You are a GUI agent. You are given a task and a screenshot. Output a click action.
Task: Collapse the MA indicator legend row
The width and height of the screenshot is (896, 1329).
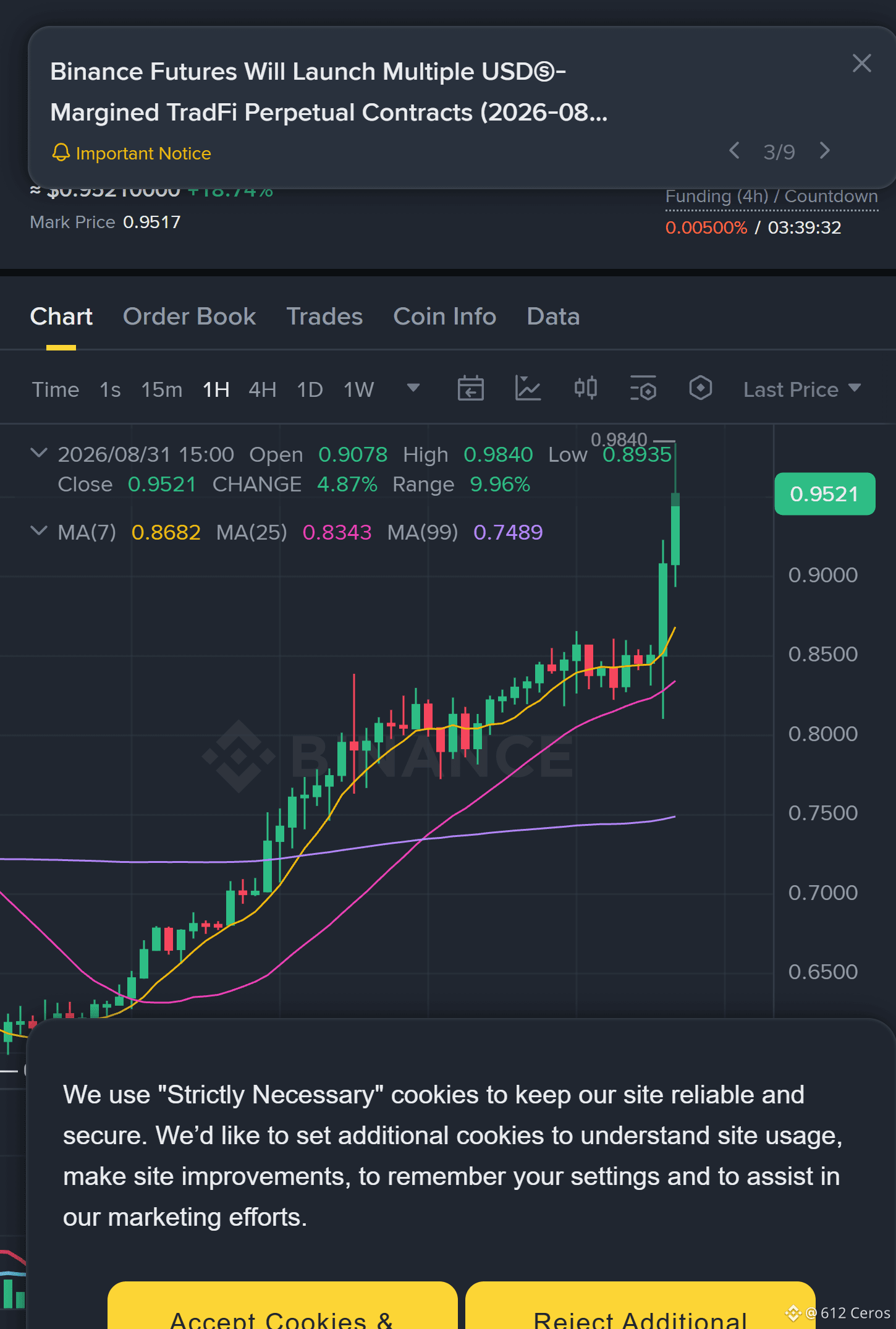(x=39, y=531)
